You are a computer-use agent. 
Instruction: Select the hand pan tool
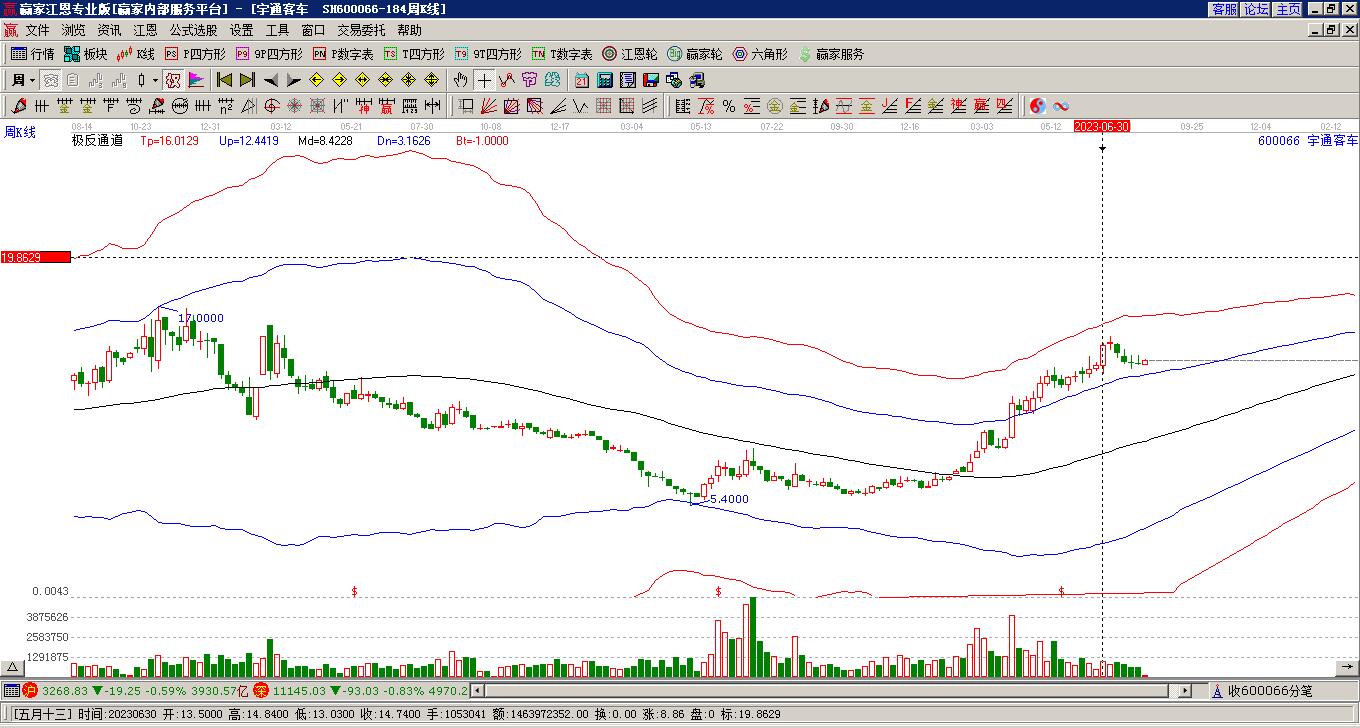pos(460,80)
